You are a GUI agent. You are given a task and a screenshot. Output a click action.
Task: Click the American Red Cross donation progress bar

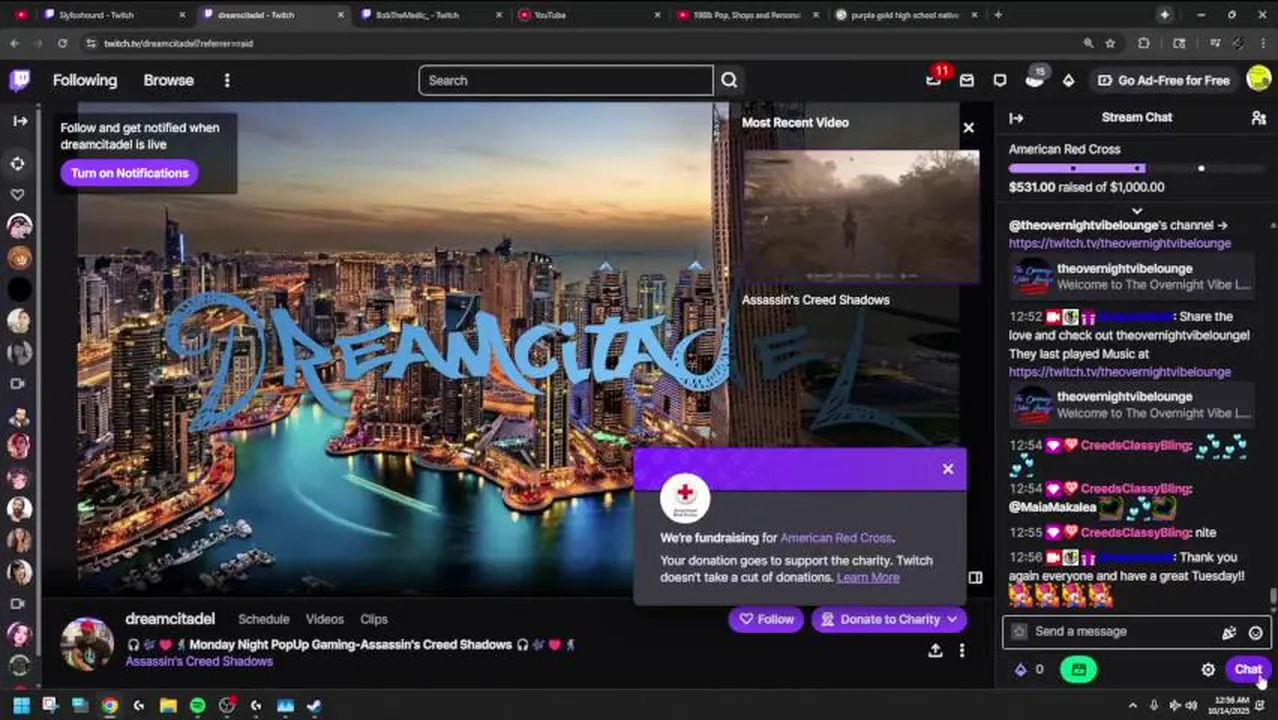pos(1138,168)
